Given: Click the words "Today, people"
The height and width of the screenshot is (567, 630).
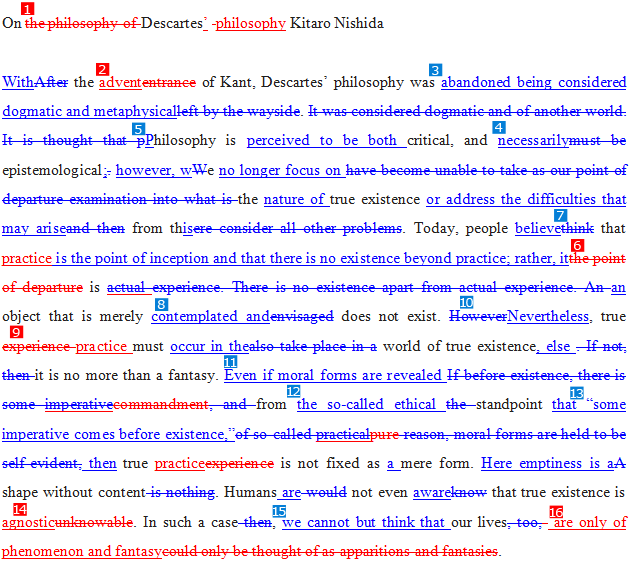Looking at the screenshot, I should 461,228.
